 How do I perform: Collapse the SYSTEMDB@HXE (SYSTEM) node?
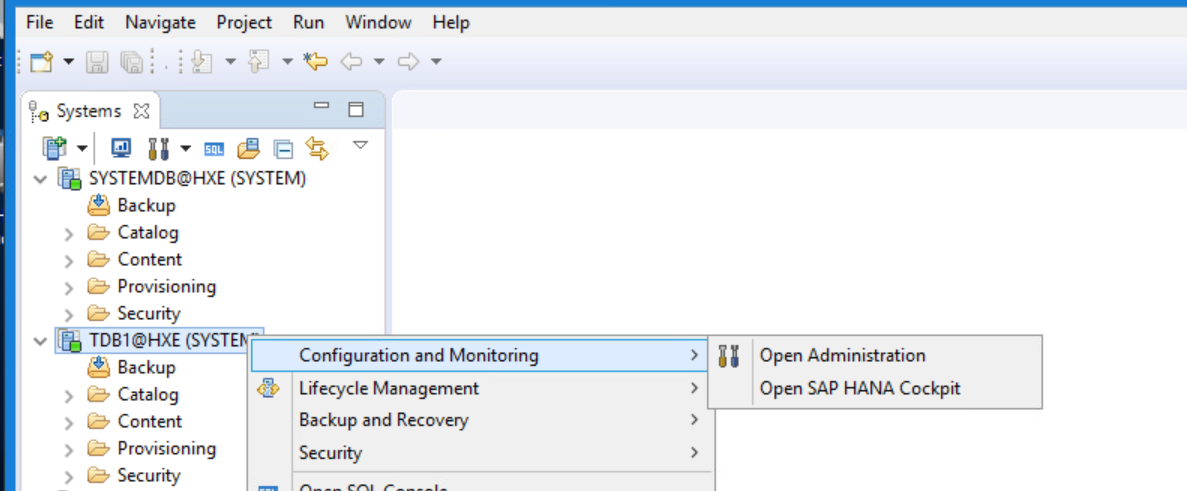(x=40, y=179)
